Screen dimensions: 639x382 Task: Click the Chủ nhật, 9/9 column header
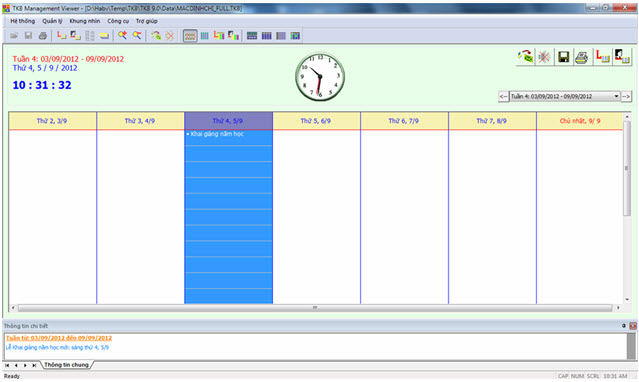580,121
